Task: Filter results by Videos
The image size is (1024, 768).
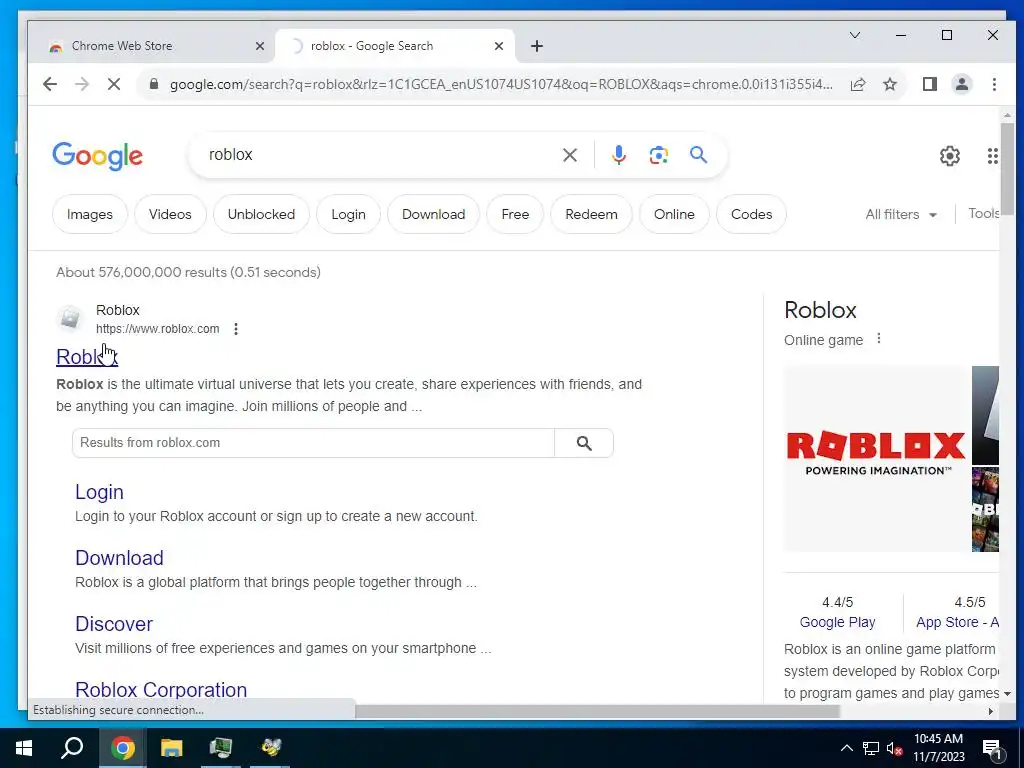Action: tap(170, 214)
